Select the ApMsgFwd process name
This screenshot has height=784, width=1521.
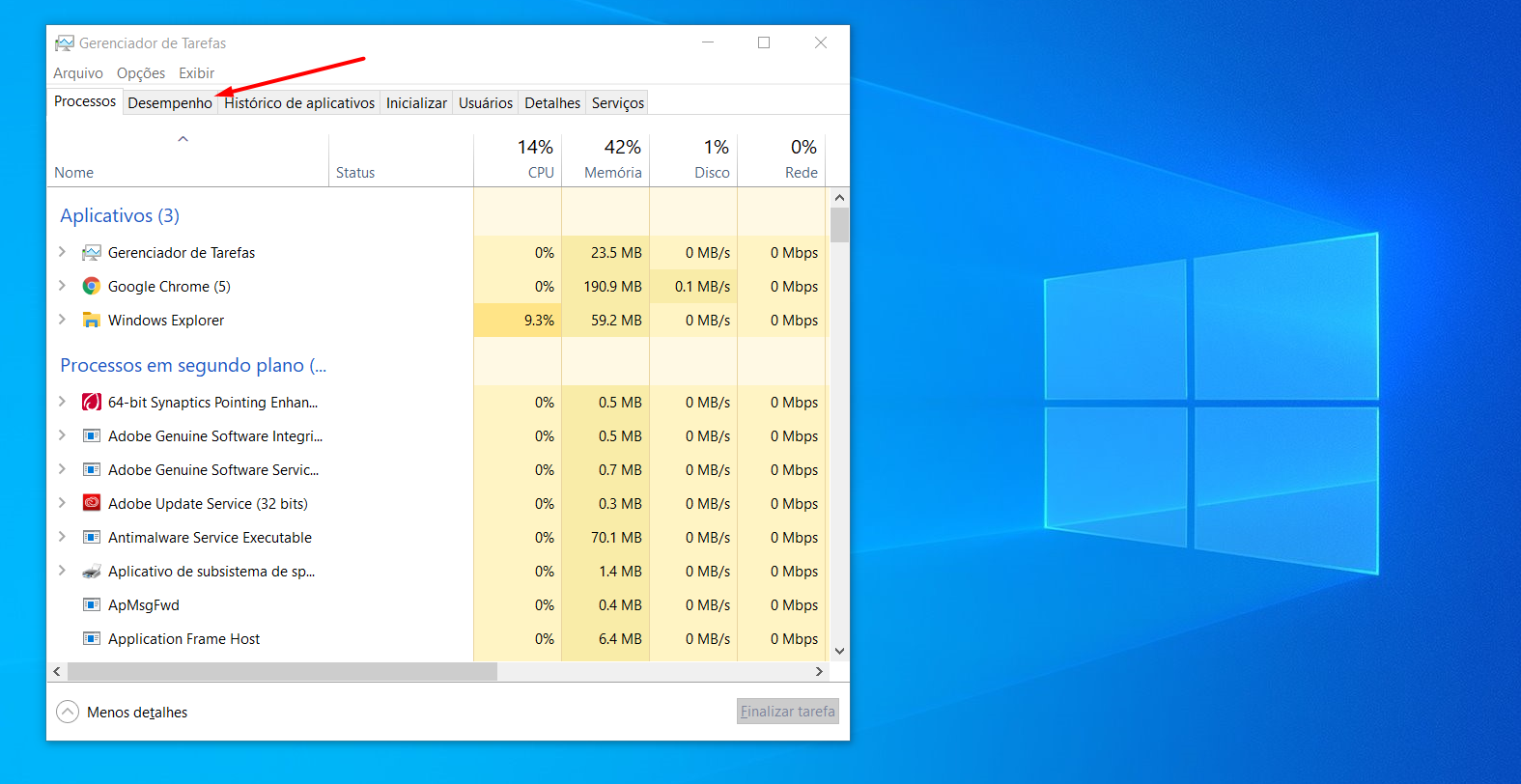click(144, 605)
